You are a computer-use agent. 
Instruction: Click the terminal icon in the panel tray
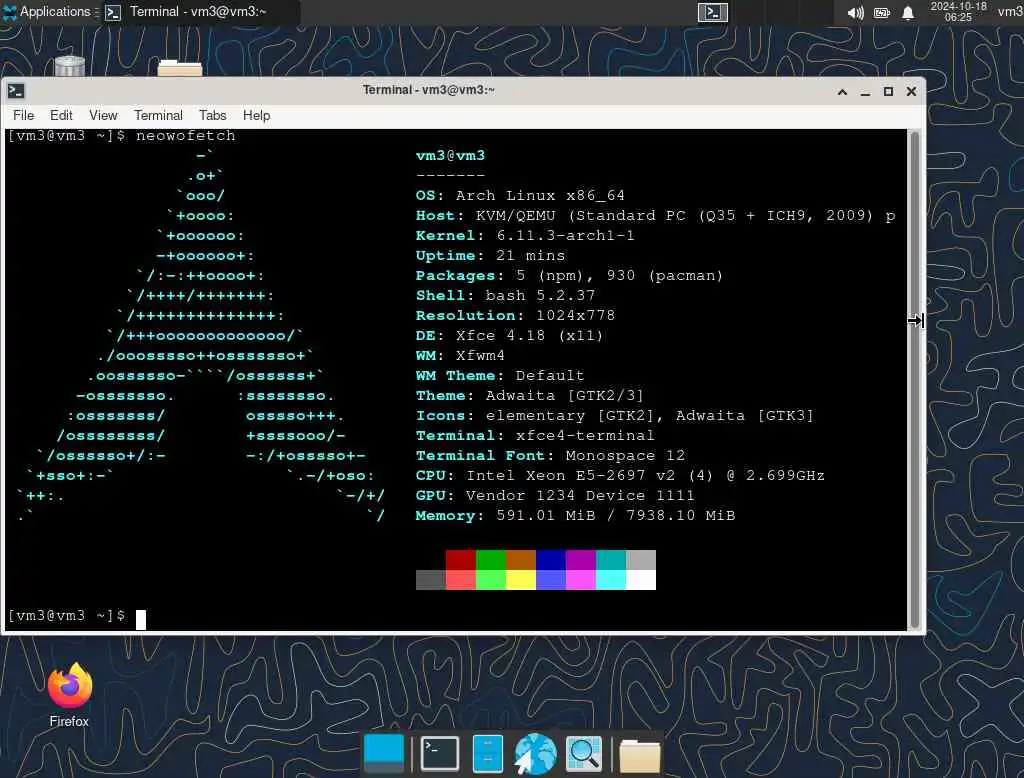pyautogui.click(x=712, y=12)
